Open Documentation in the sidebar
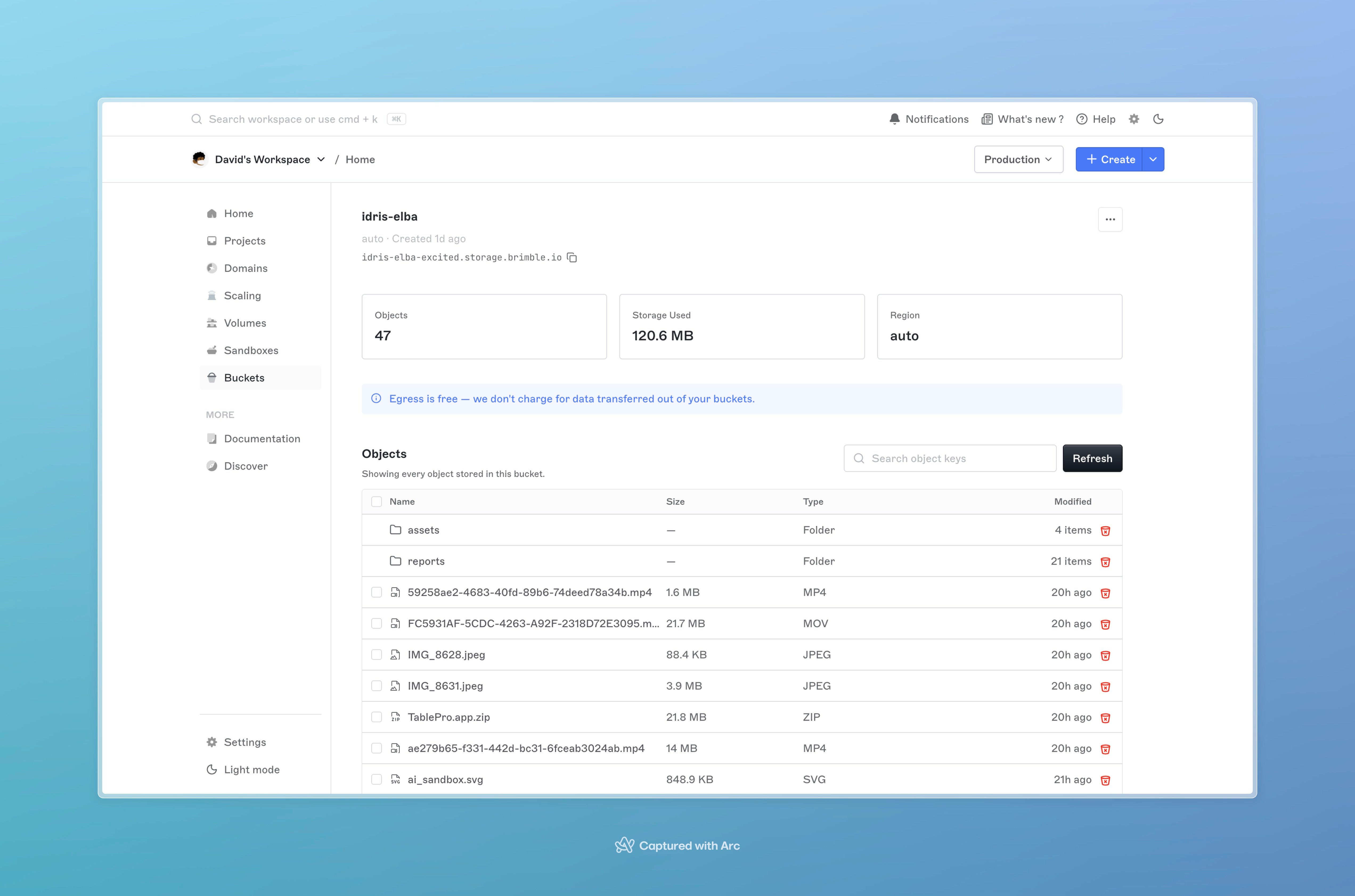 pos(260,438)
